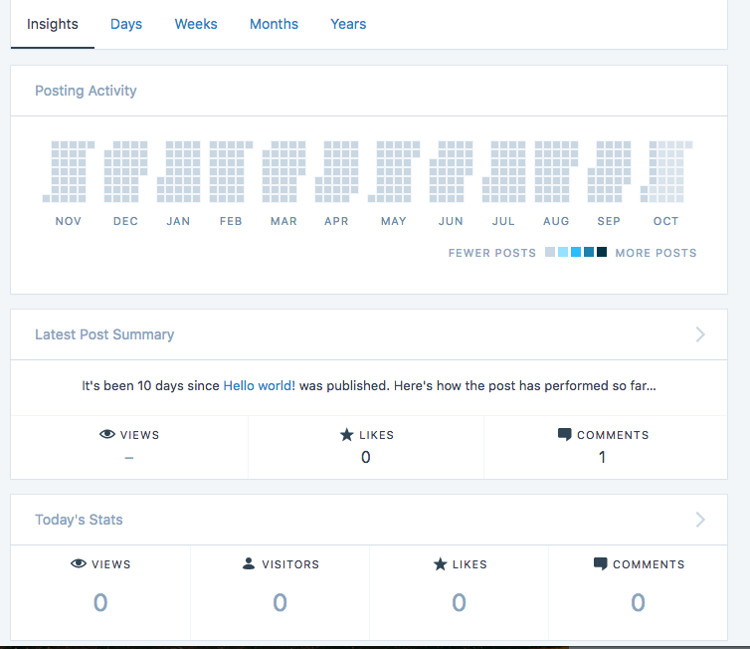This screenshot has height=649, width=750.
Task: Switch to the Insights tab
Action: 53,24
